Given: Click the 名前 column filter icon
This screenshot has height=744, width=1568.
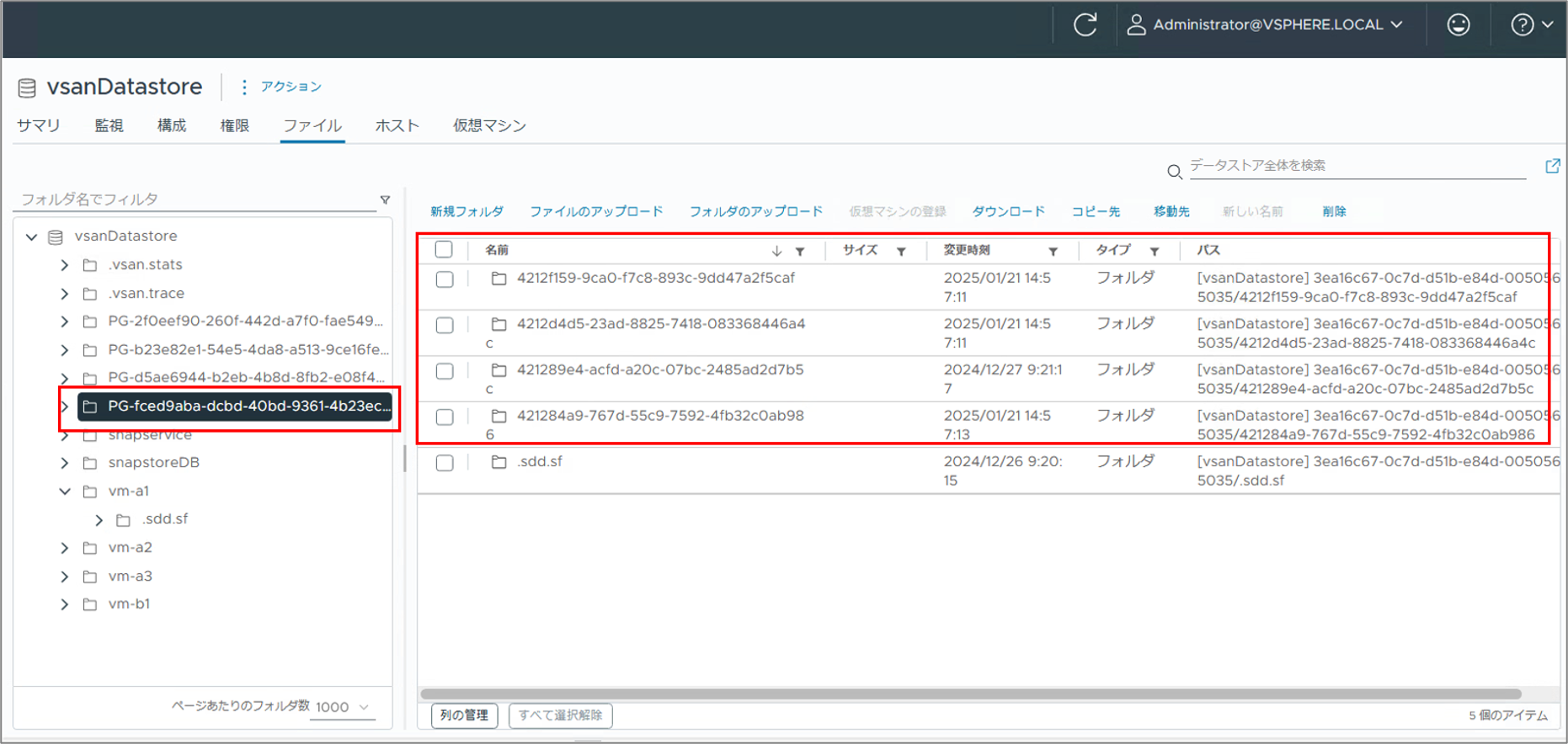Looking at the screenshot, I should pos(800,251).
